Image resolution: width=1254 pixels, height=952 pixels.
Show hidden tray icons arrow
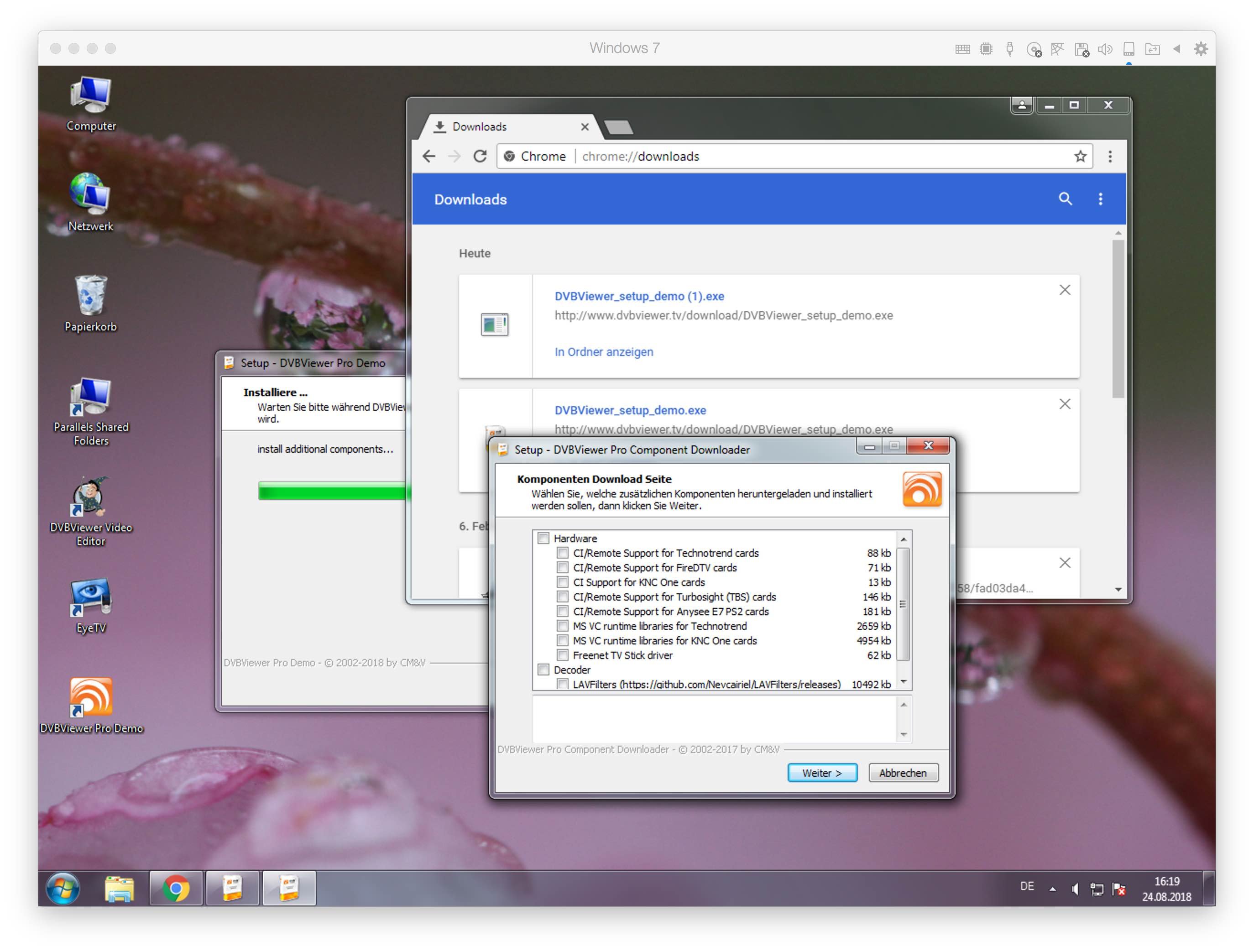1053,889
